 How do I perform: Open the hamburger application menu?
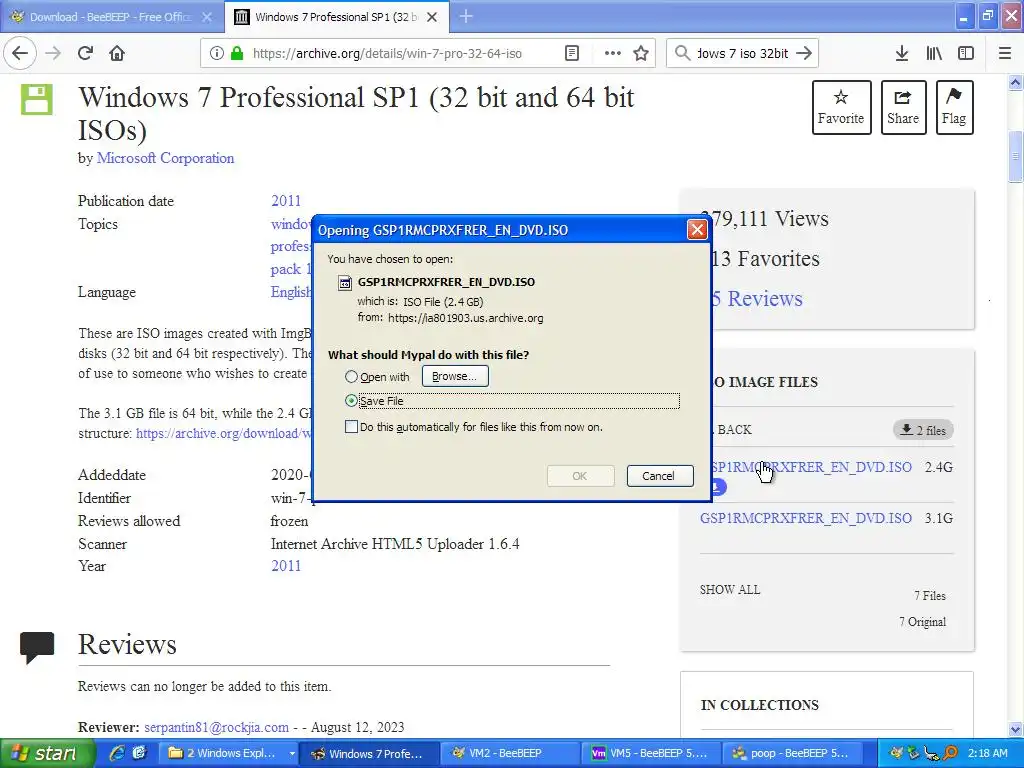[1004, 54]
